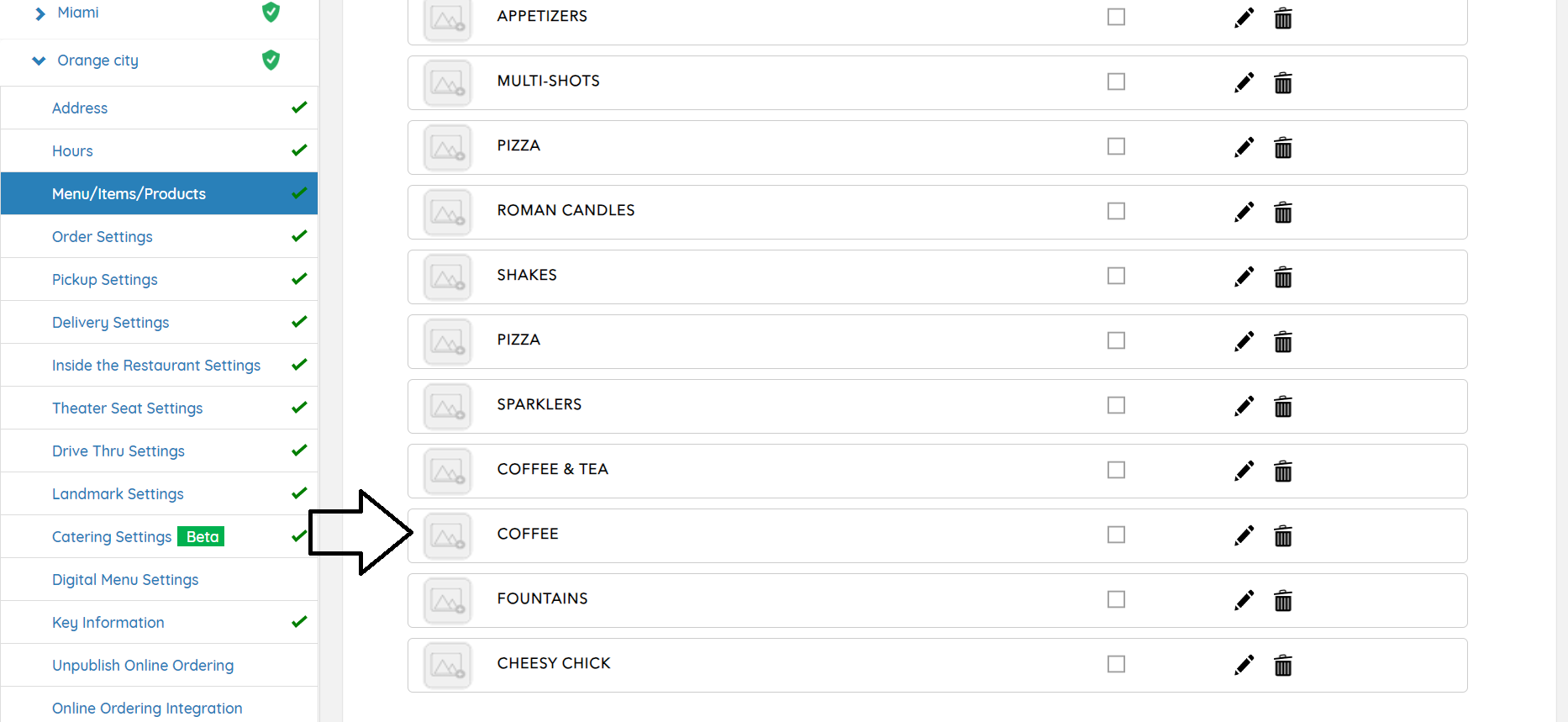1568x722 pixels.
Task: Delete the SHAKES category
Action: coord(1282,277)
